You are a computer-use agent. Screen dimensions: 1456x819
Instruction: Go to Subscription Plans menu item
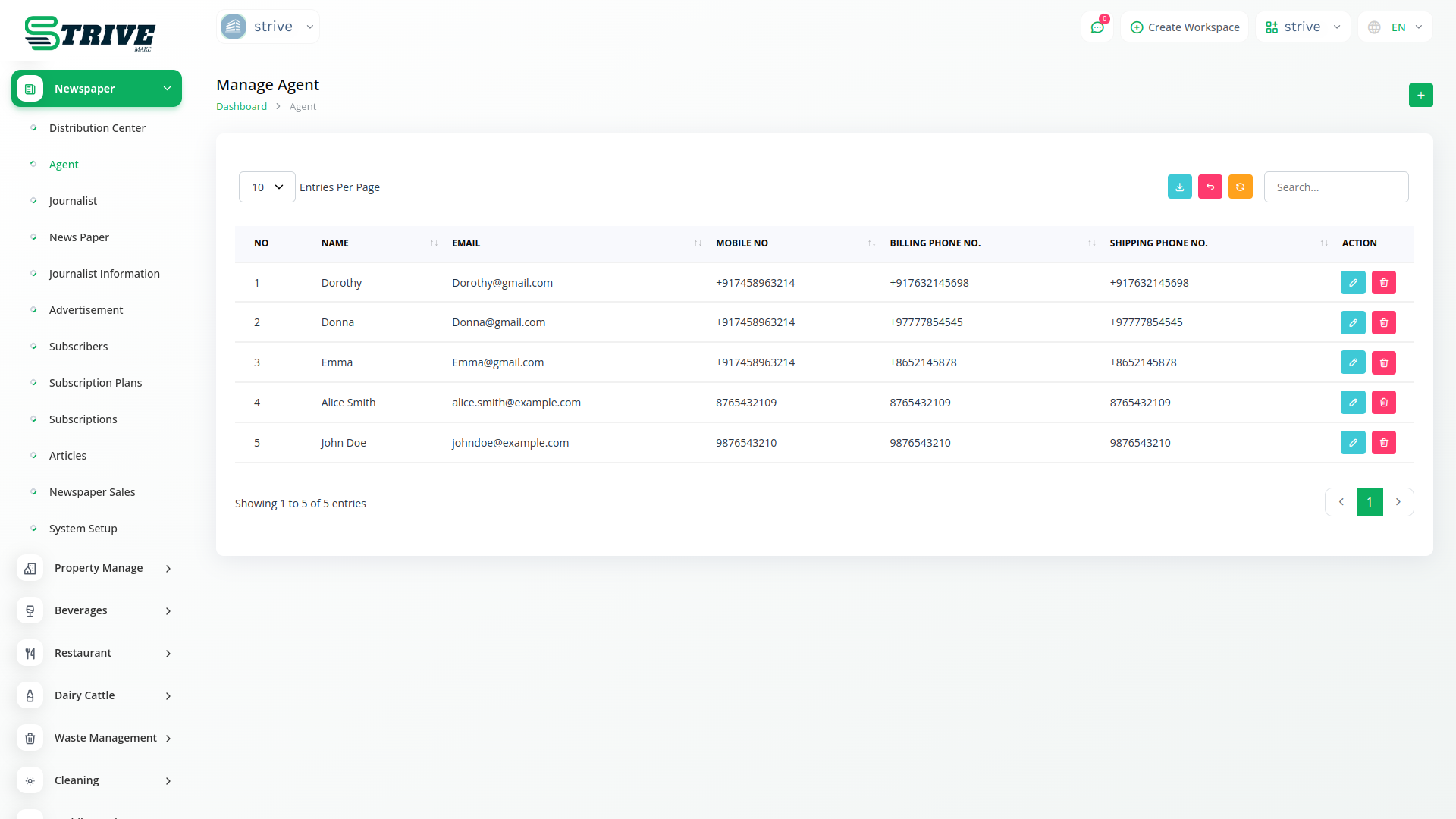coord(96,383)
